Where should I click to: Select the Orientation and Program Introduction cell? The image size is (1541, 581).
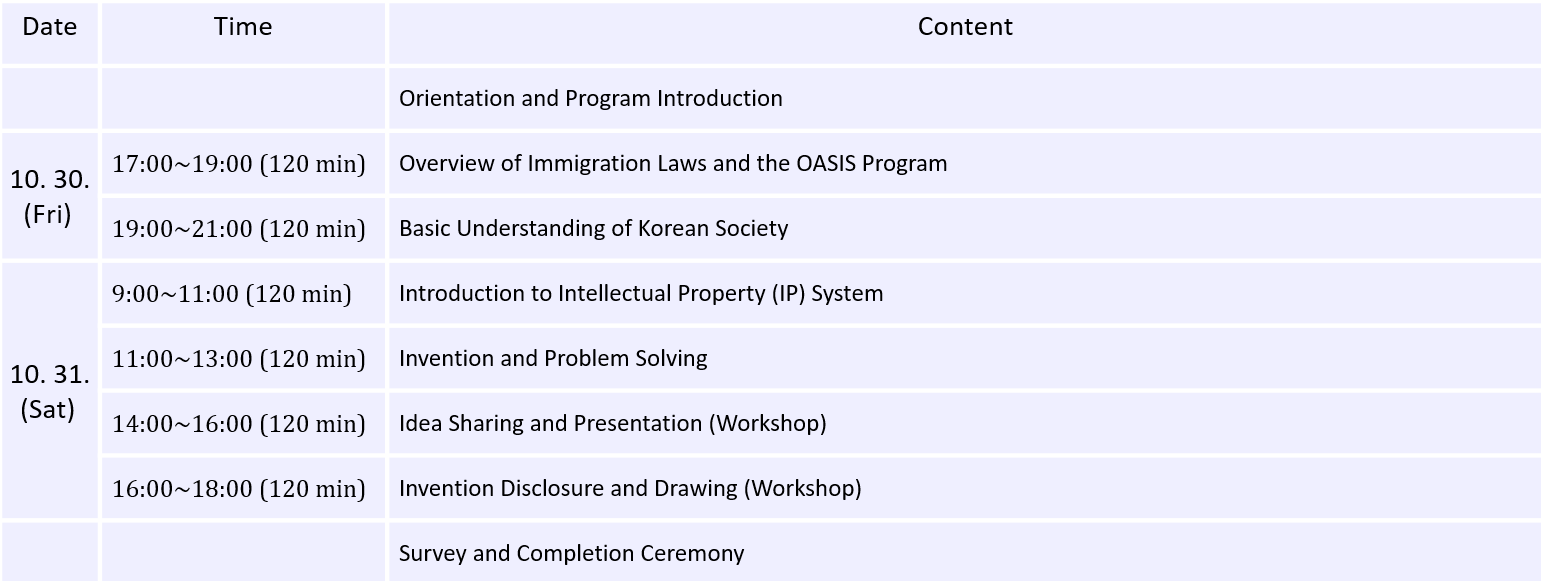590,98
